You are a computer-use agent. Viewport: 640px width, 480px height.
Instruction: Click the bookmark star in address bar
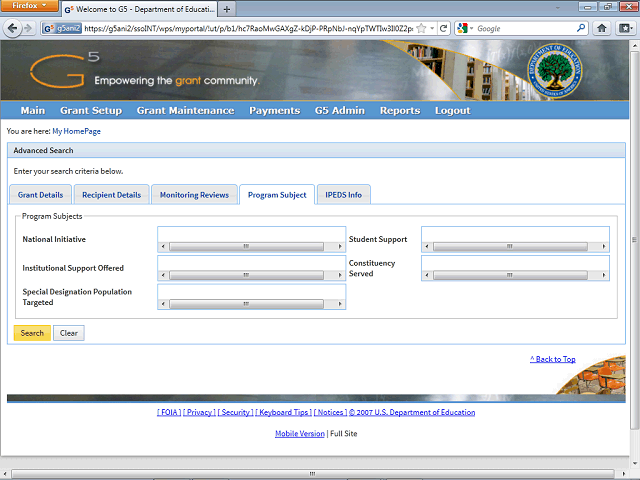click(421, 29)
